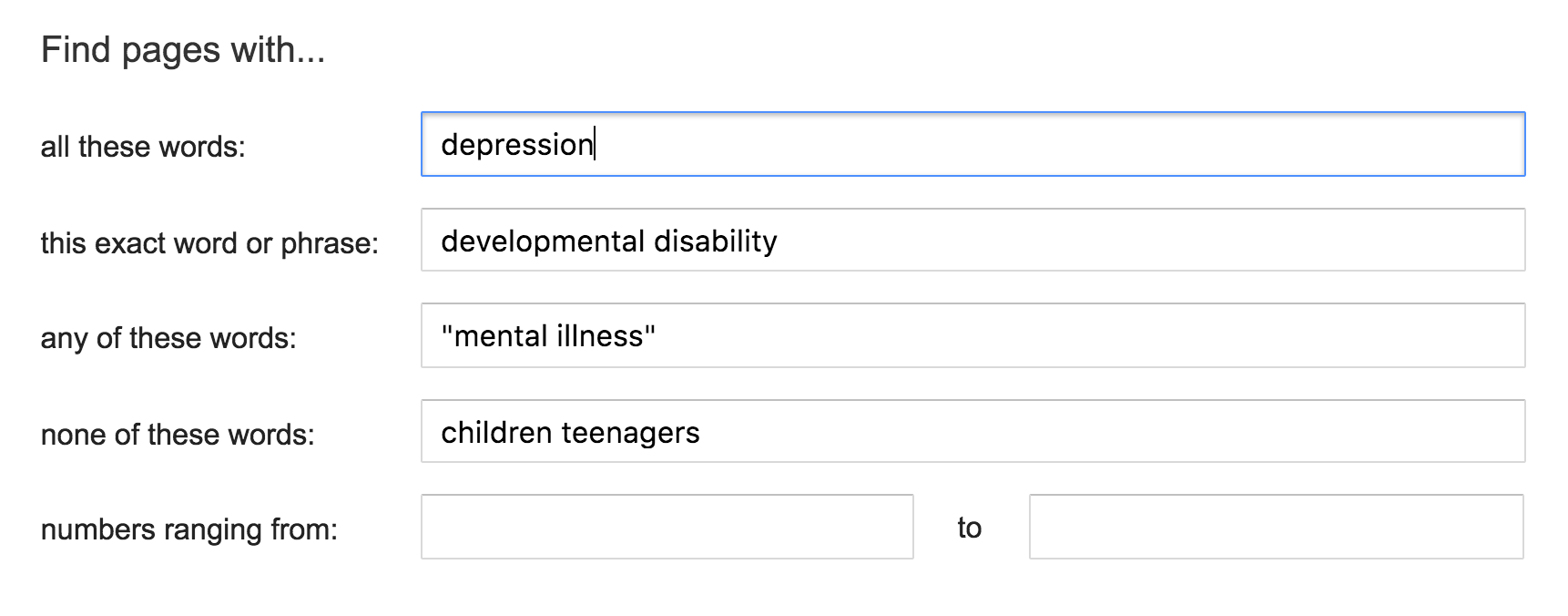Click the "any of these words:" label

pos(168,339)
